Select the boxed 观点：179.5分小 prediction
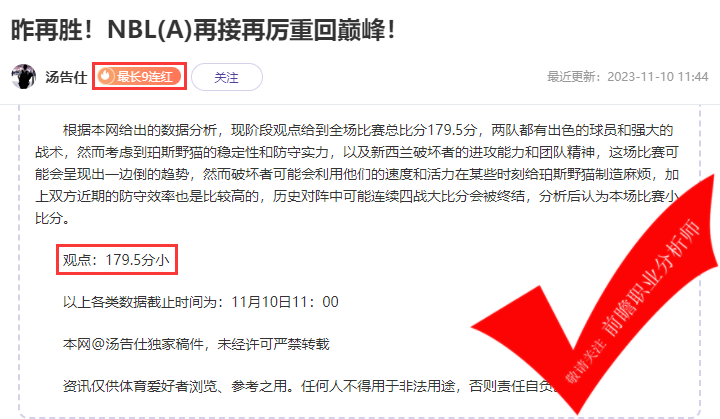The width and height of the screenshot is (720, 419). (117, 260)
